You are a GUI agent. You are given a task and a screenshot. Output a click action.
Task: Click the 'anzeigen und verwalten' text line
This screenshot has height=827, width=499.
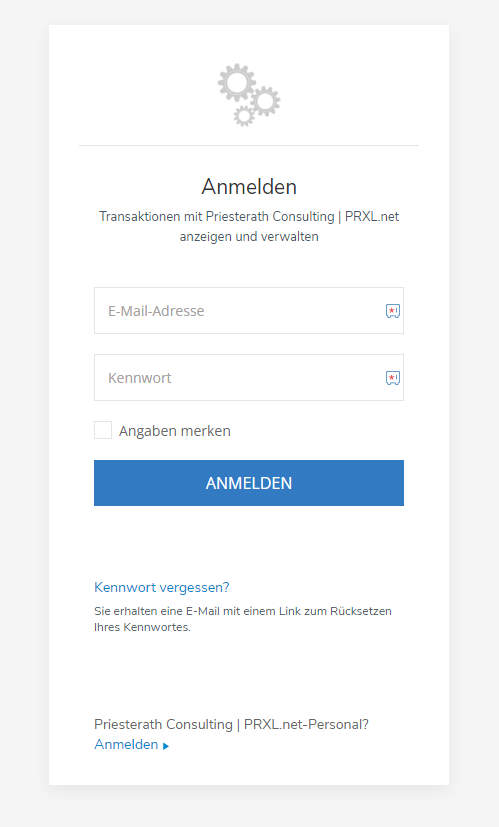click(x=249, y=237)
